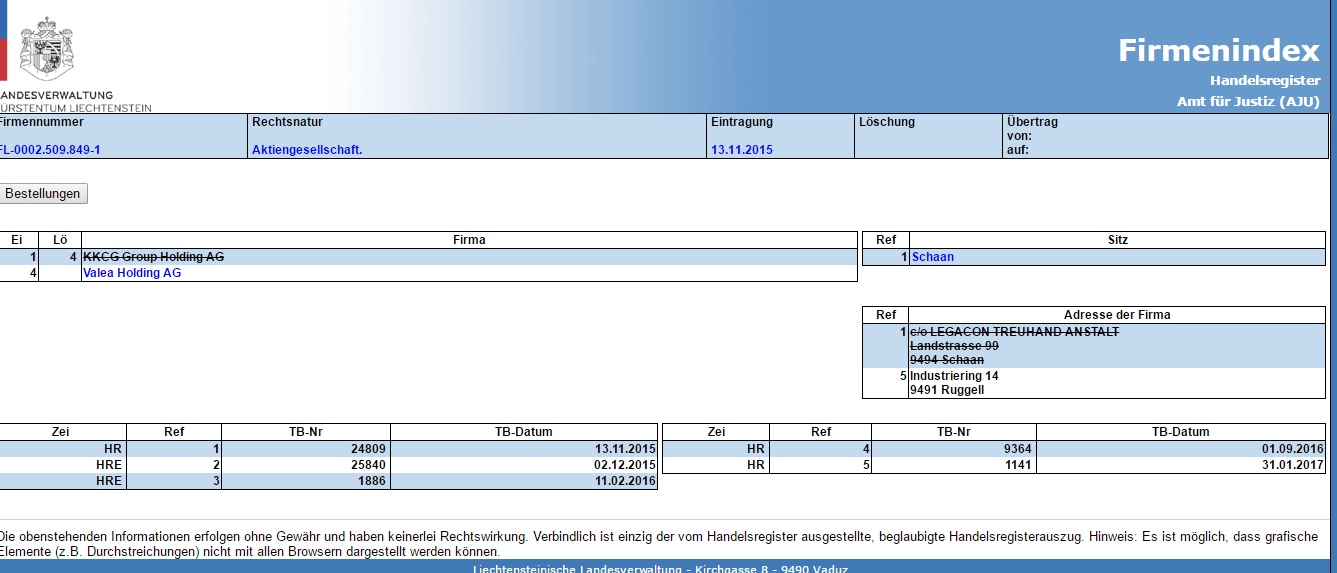Open the Bestellungen button
Screen dimensions: 1337x573
(43, 194)
